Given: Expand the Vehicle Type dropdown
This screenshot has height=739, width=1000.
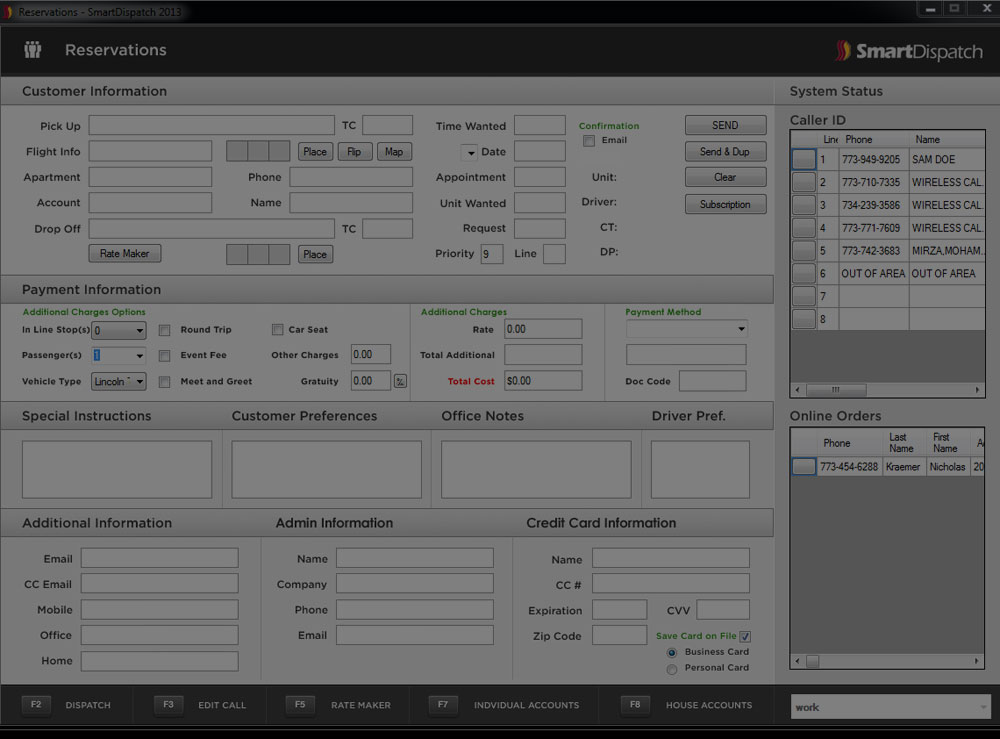Looking at the screenshot, I should pyautogui.click(x=139, y=381).
